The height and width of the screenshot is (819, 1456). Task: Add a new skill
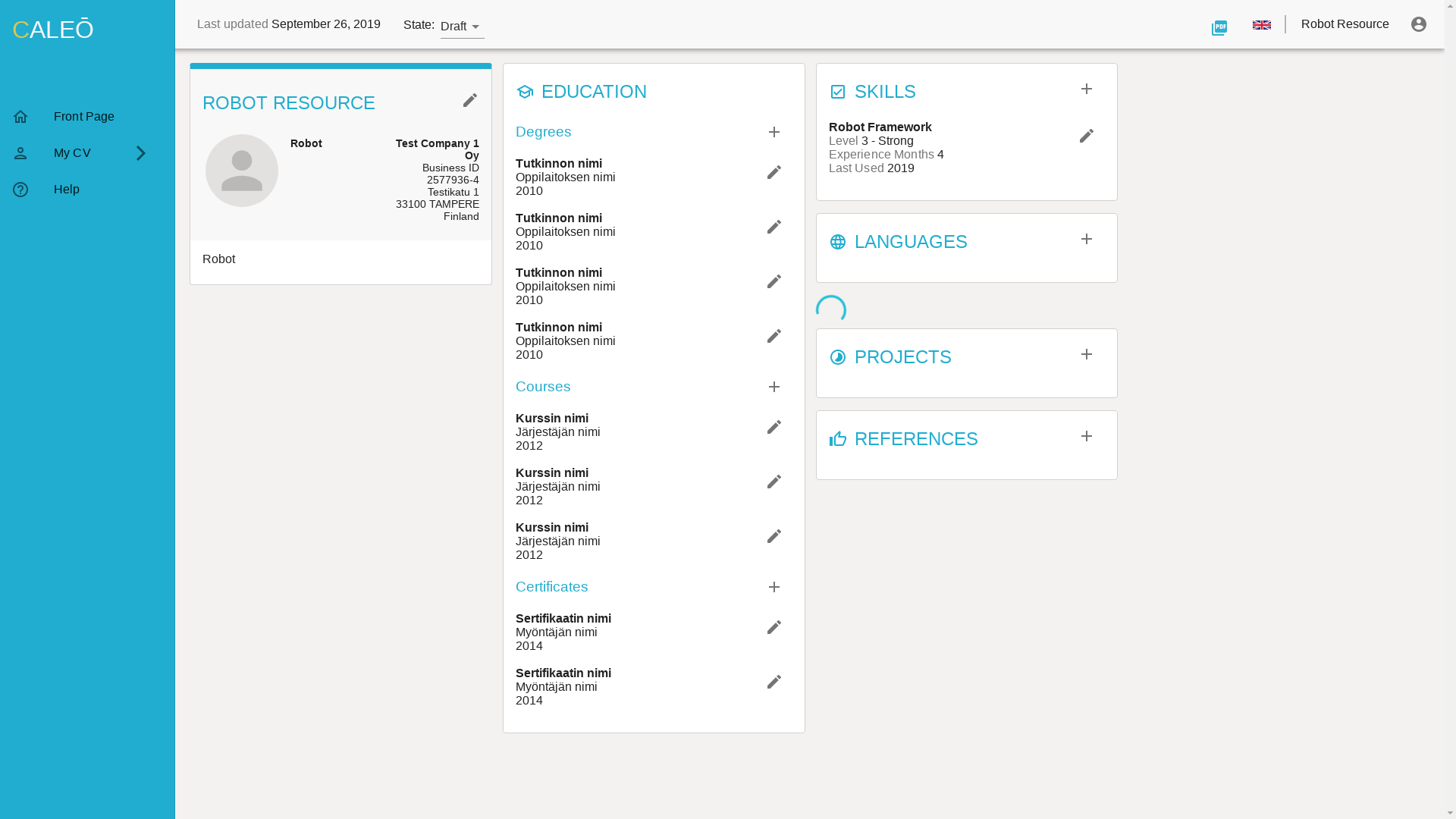[x=1086, y=89]
